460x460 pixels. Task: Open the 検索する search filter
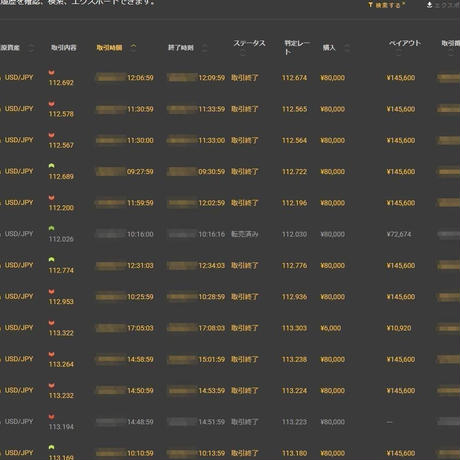tap(387, 5)
